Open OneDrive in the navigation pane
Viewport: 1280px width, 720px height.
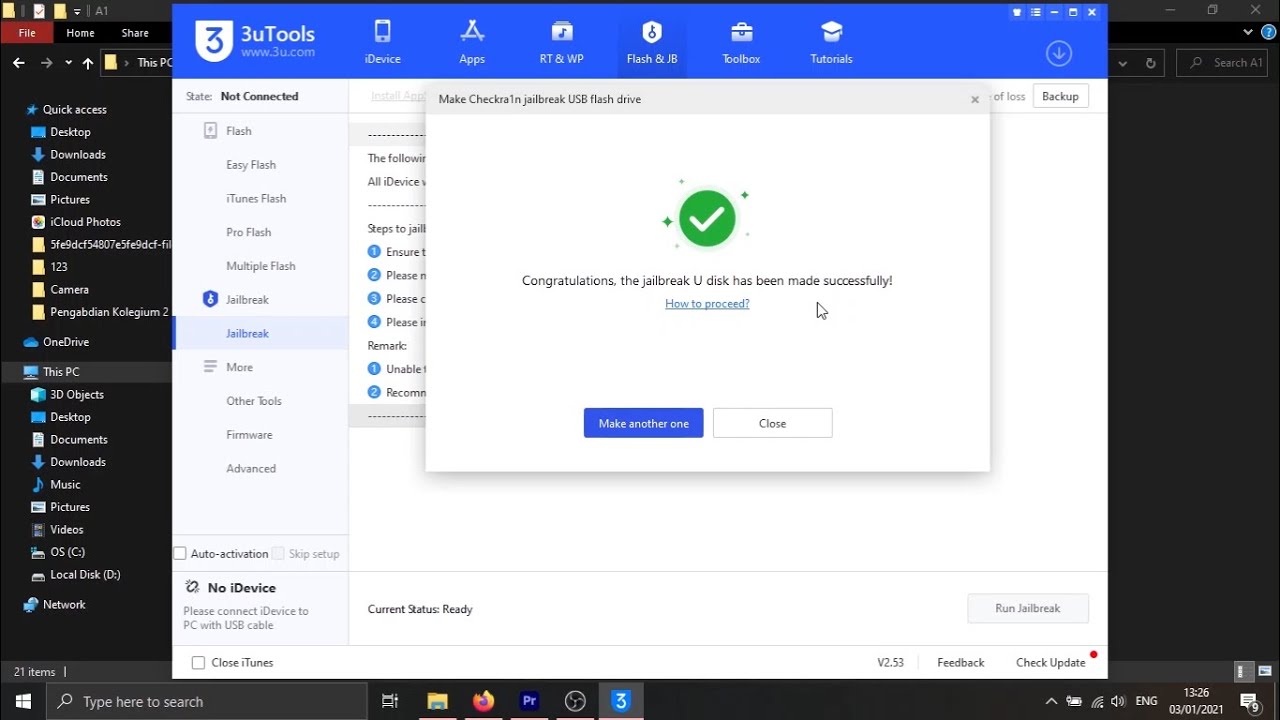pyautogui.click(x=66, y=342)
